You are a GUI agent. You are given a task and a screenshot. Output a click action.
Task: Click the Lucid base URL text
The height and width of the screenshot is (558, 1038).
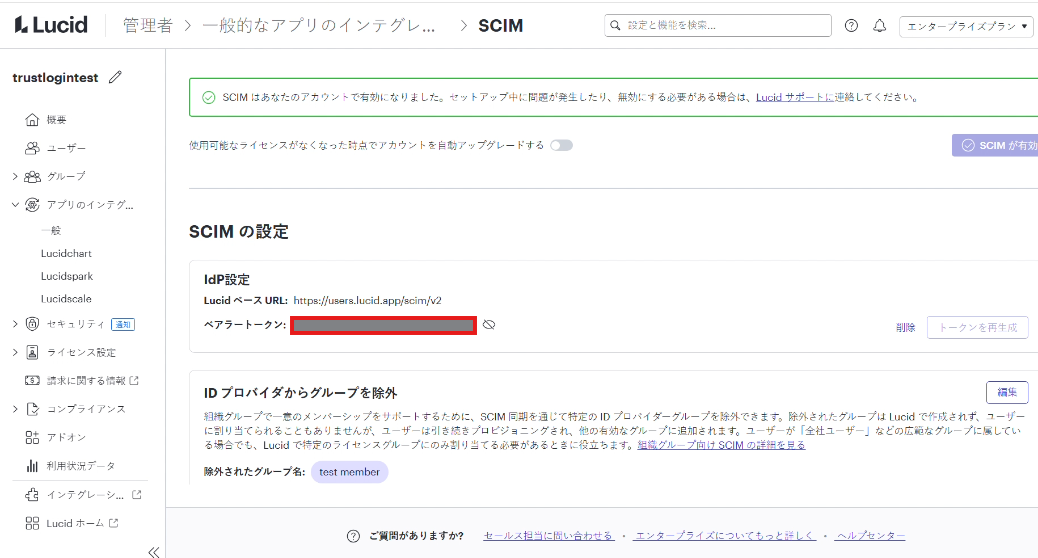367,301
